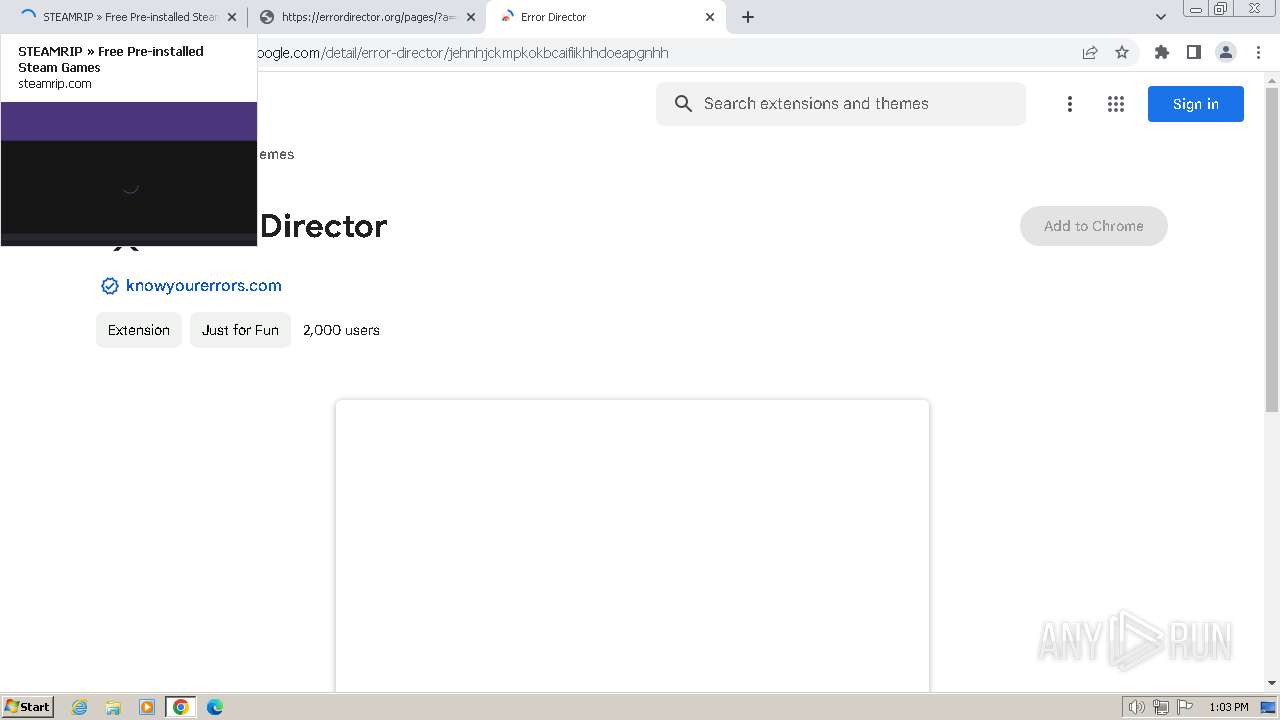Select the Extension category chip
Image resolution: width=1280 pixels, height=720 pixels.
(x=139, y=330)
